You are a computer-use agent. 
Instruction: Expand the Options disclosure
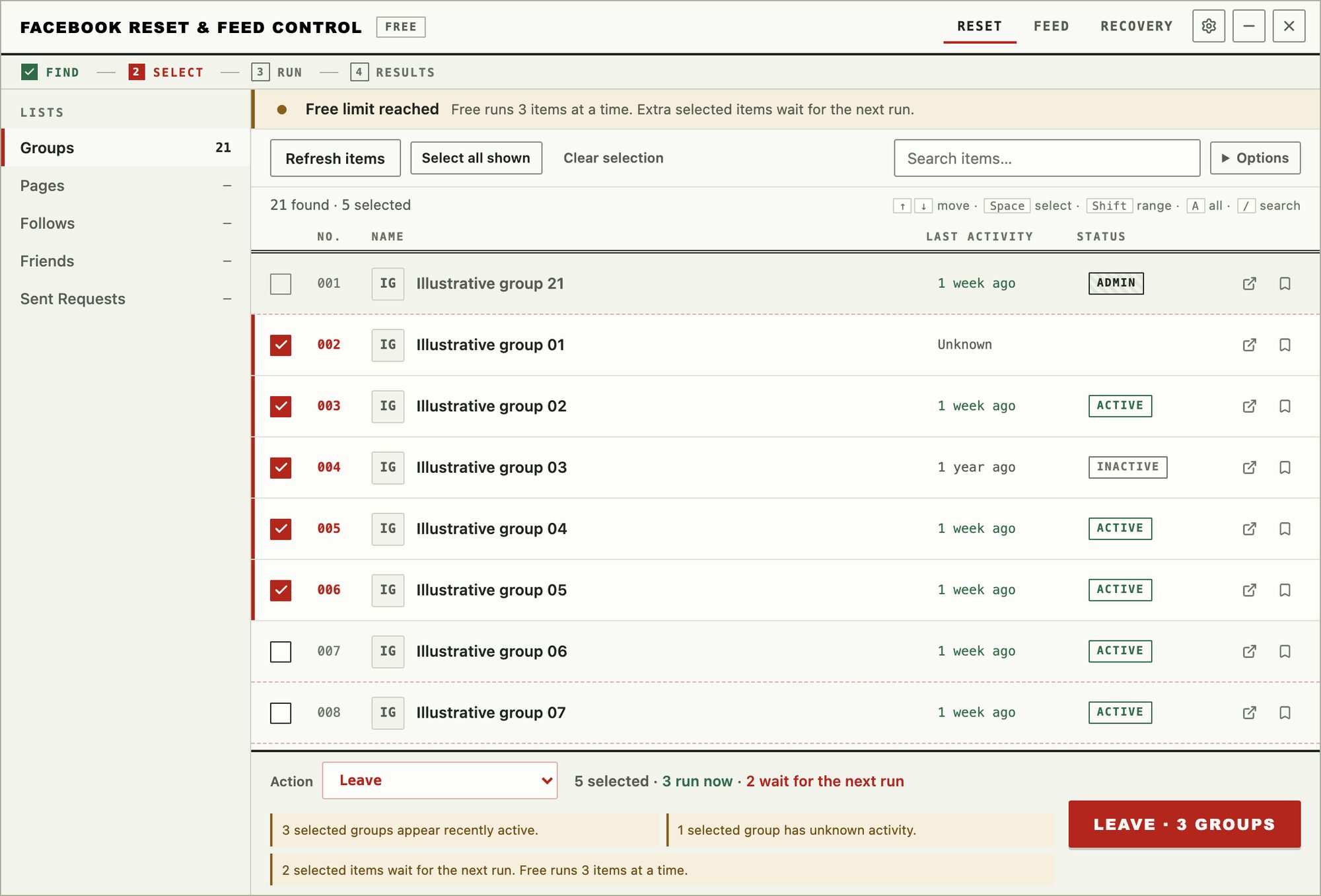[1255, 158]
